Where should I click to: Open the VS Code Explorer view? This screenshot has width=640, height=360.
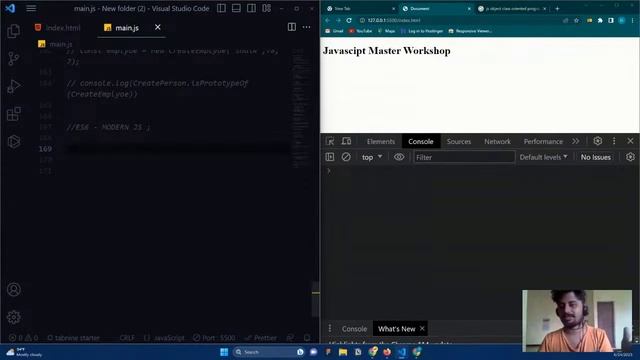pyautogui.click(x=13, y=31)
